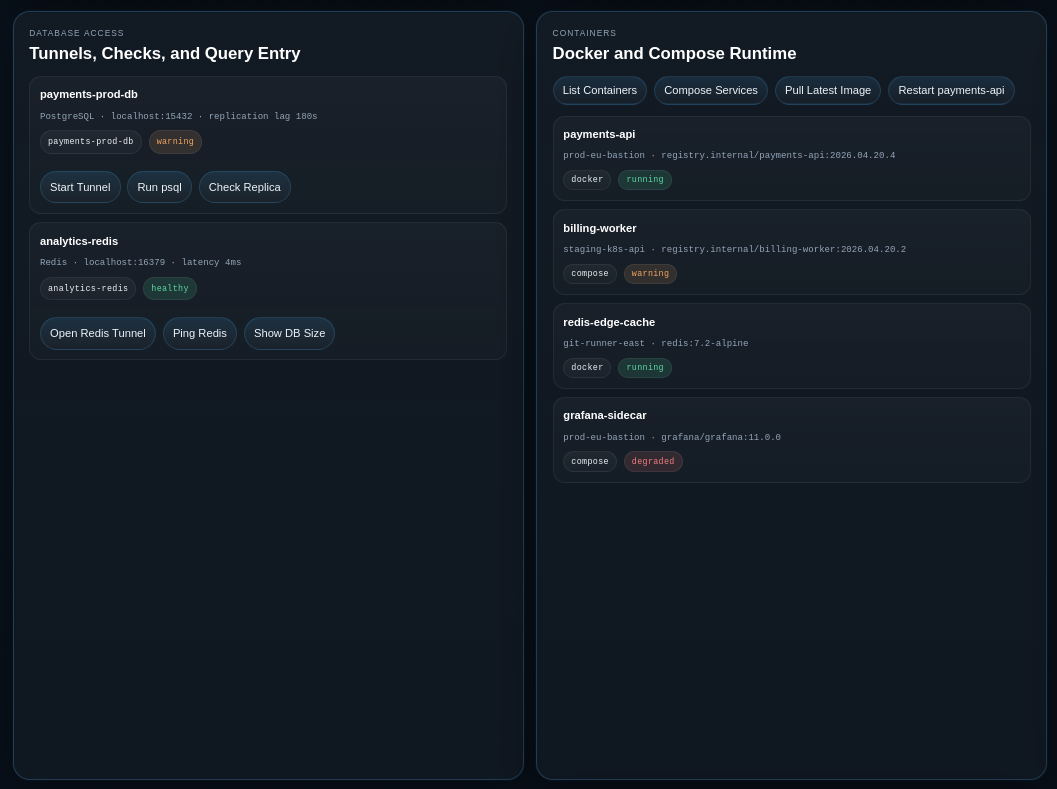Viewport: 1057px width, 789px height.
Task: Click the Show DB Size button
Action: pyautogui.click(x=289, y=333)
